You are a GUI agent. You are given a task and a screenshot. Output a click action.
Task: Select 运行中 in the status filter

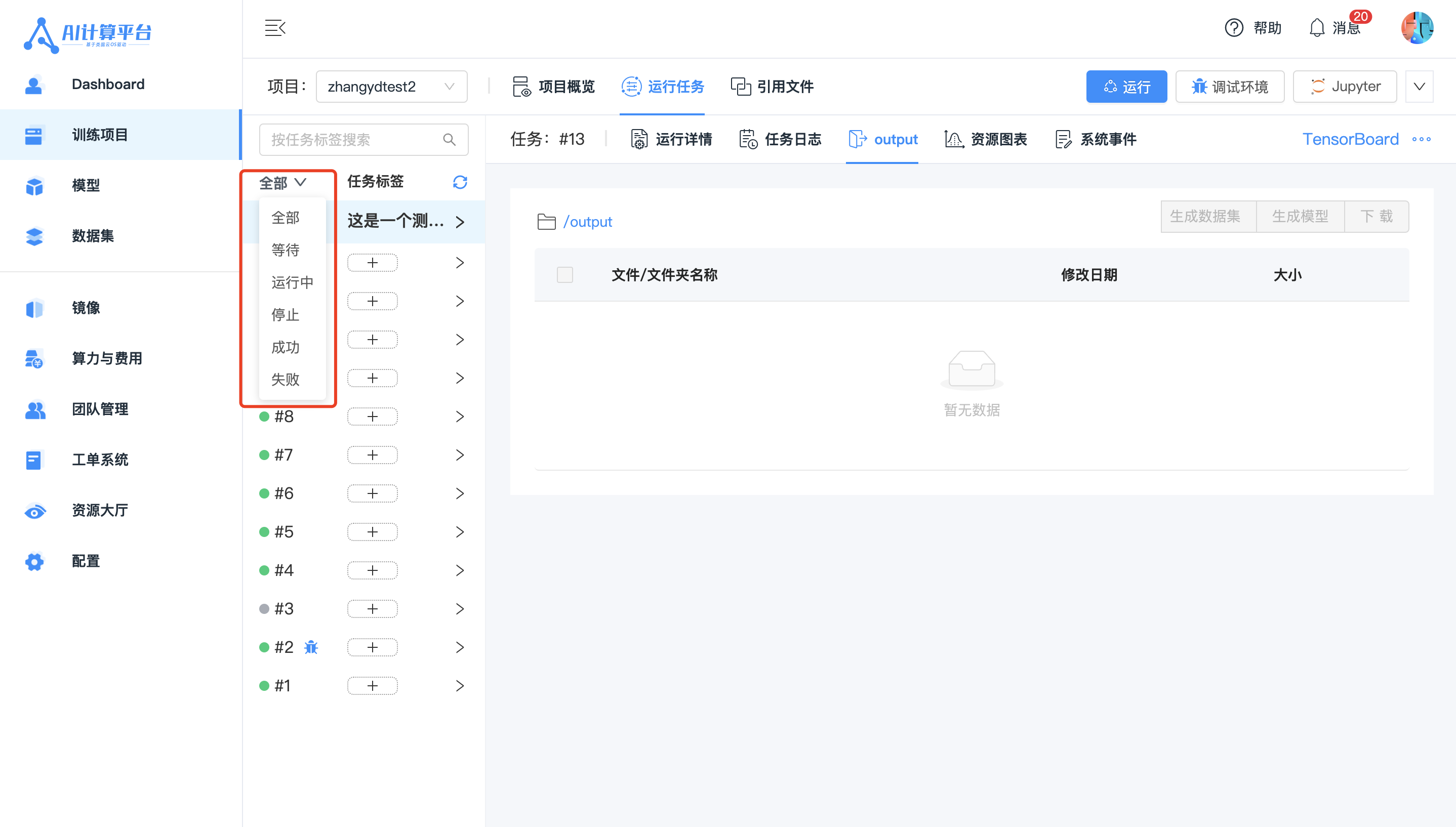coord(292,282)
